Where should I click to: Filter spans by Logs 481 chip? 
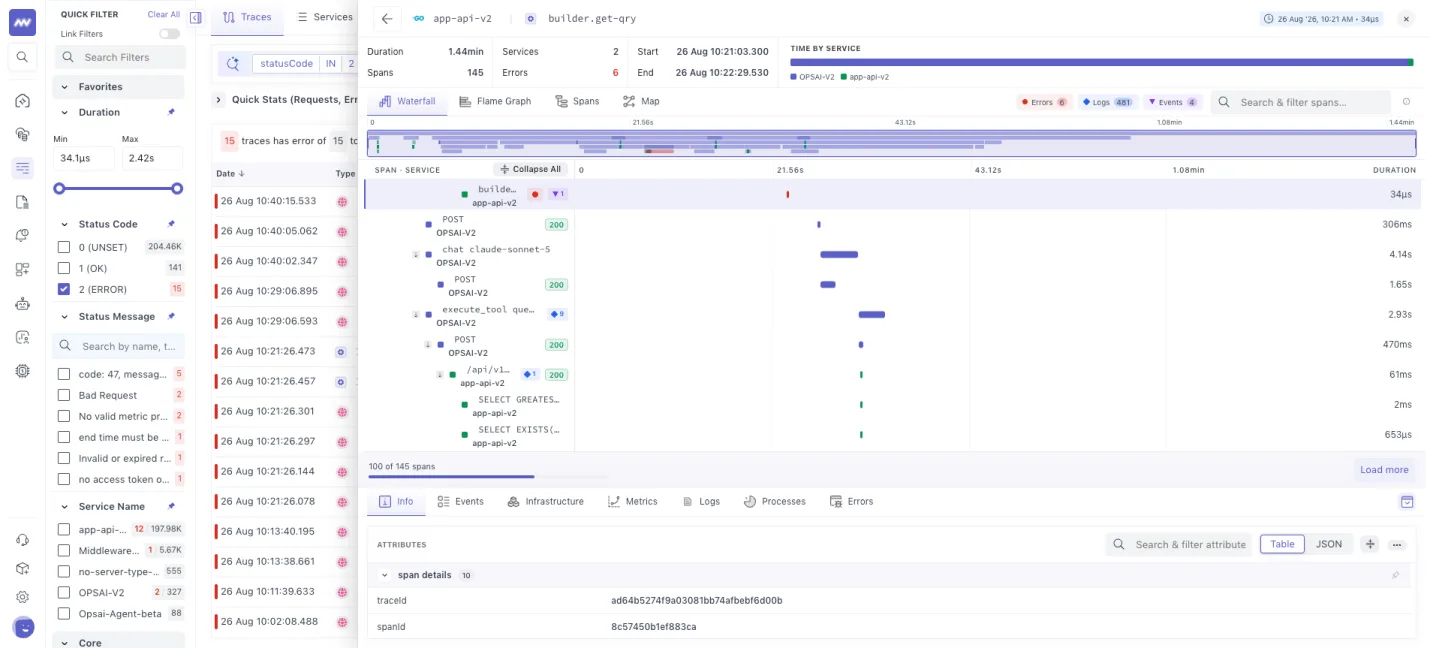point(1107,102)
